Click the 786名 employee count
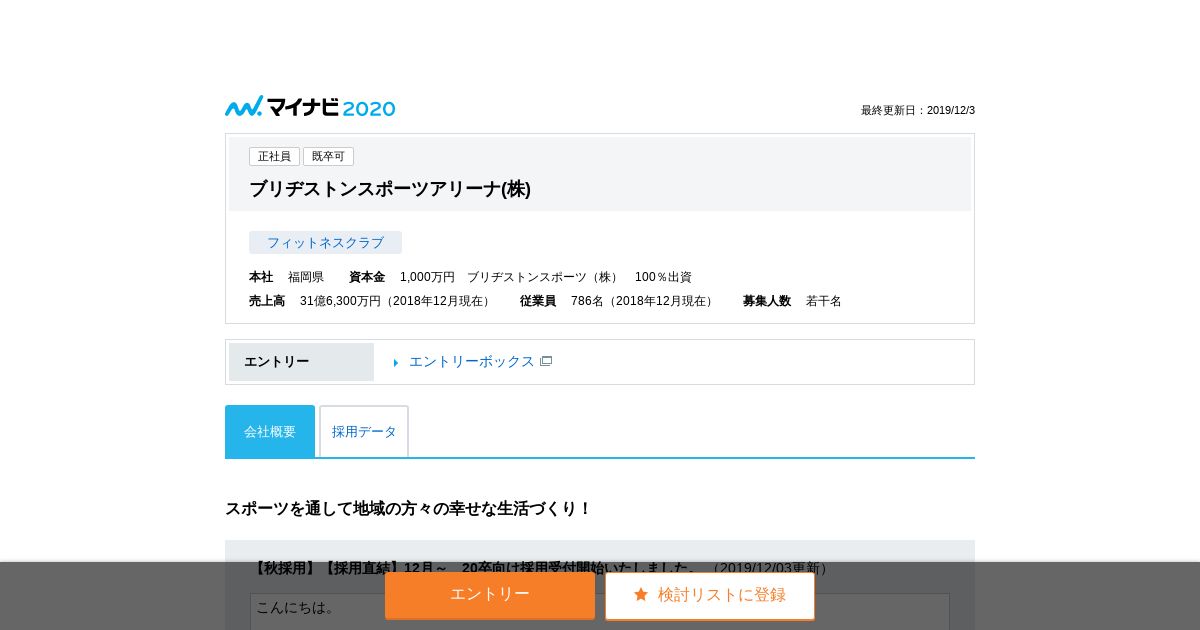Viewport: 1200px width, 630px height. [587, 301]
